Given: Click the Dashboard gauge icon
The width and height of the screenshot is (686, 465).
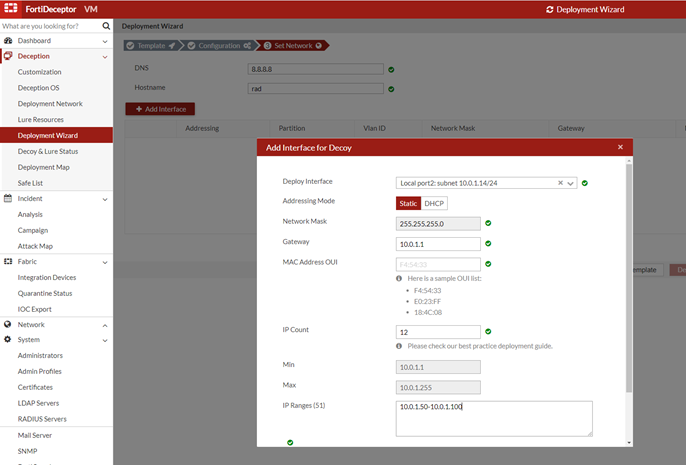Looking at the screenshot, I should (x=8, y=41).
